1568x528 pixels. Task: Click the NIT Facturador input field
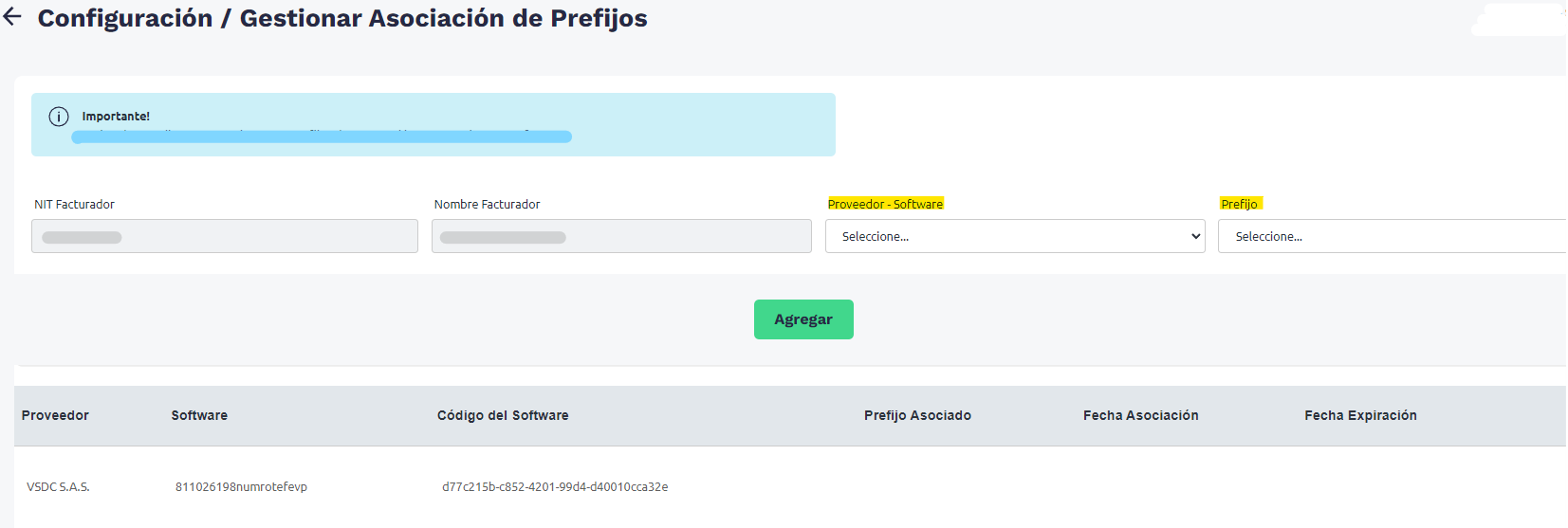[225, 236]
